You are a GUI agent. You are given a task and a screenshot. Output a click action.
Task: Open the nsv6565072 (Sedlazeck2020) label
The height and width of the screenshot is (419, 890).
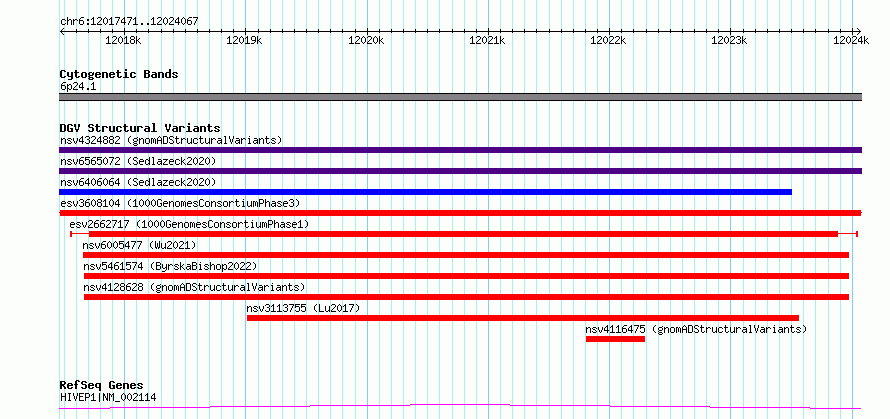138,161
